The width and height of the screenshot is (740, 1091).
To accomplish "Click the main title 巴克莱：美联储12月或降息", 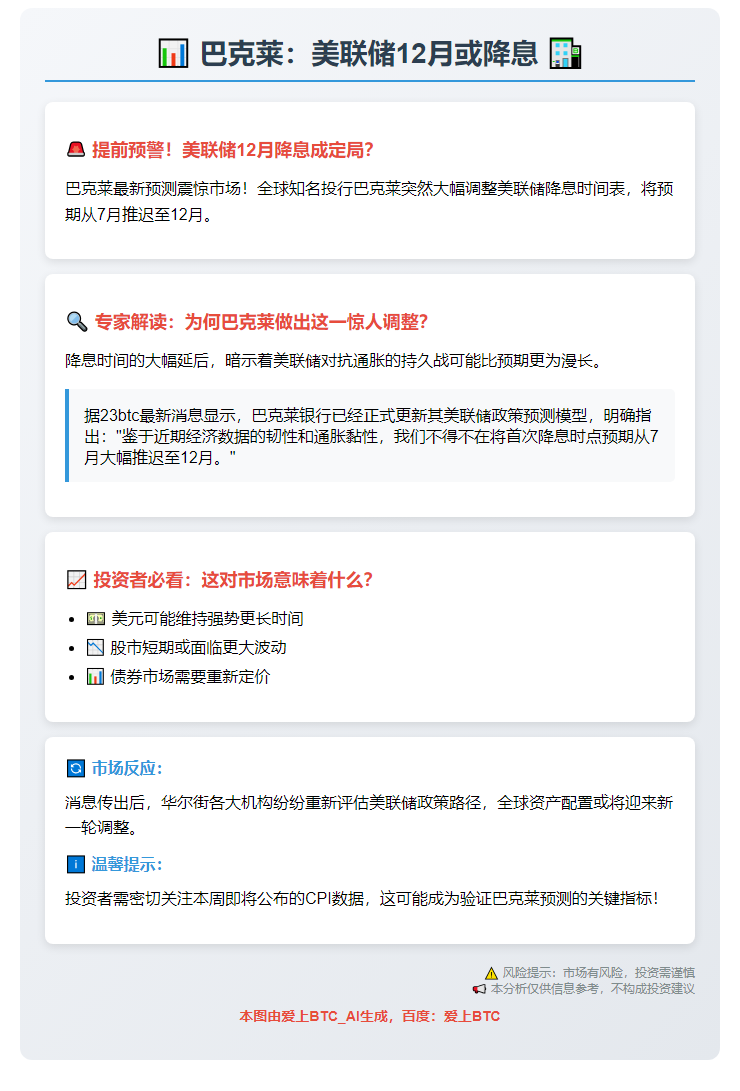I will (369, 54).
